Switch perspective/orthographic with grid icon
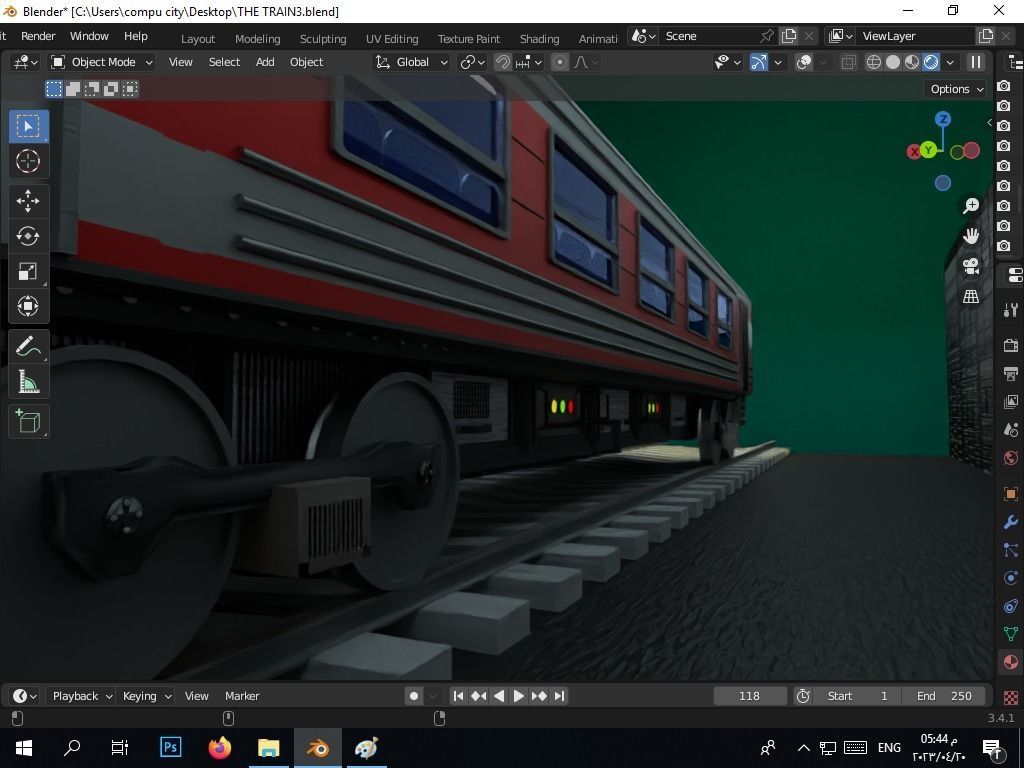The width and height of the screenshot is (1024, 768). click(971, 296)
